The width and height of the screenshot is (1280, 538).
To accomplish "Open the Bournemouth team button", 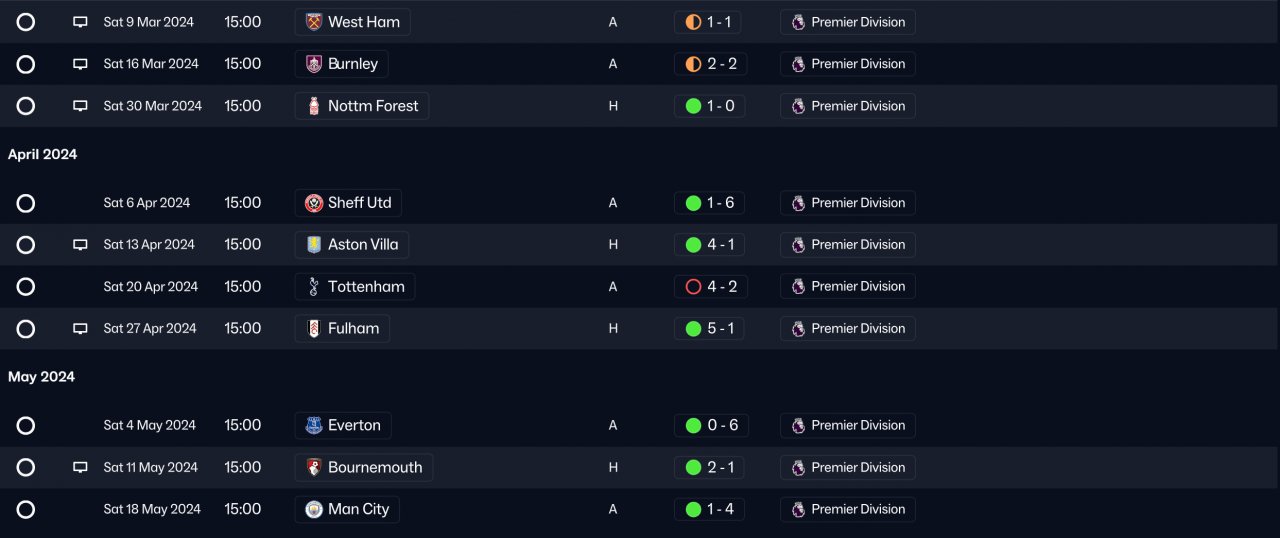I will (364, 467).
